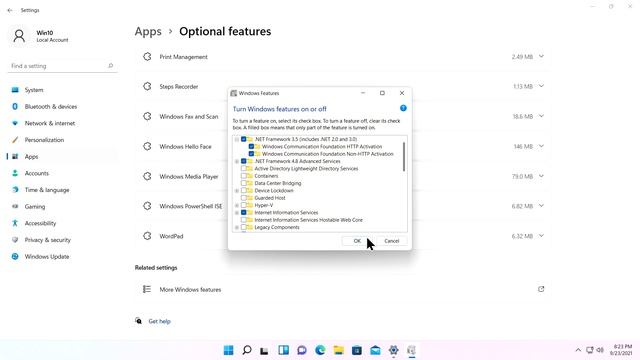Click the Print Management feature icon

tap(147, 57)
